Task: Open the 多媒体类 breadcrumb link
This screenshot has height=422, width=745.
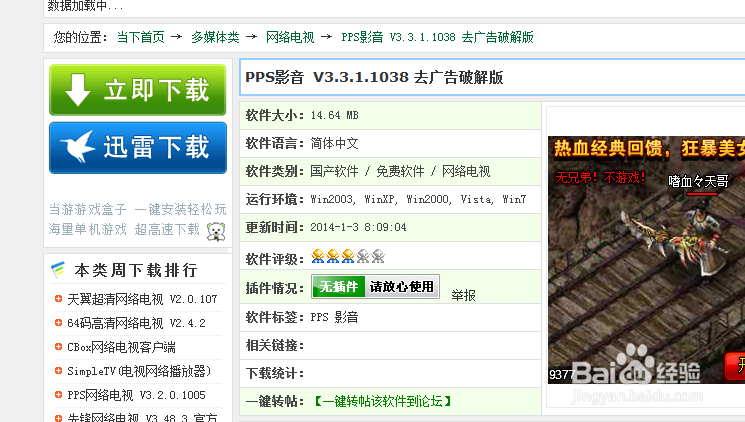Action: 215,37
